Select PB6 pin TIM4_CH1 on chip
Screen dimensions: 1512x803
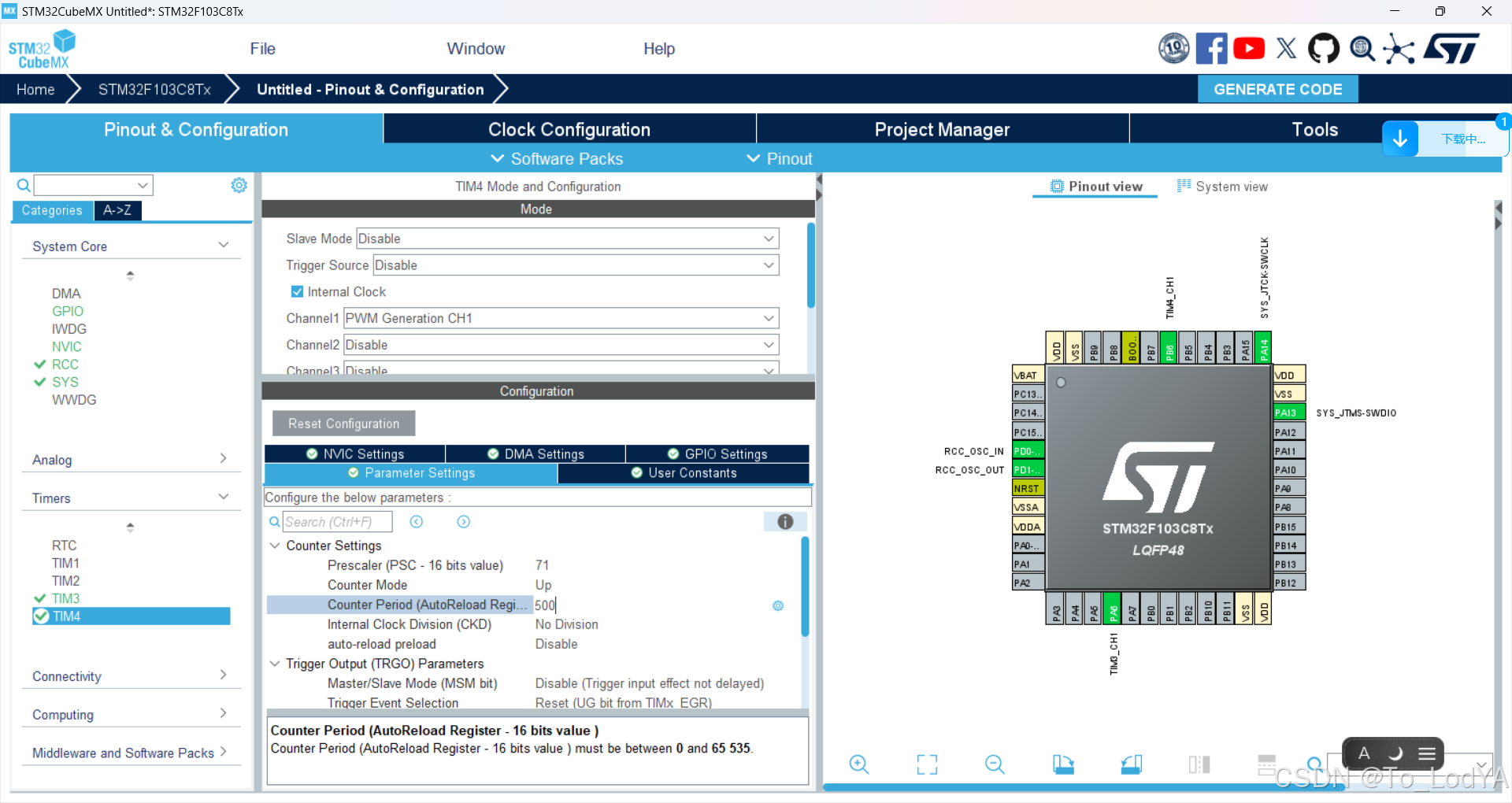(1169, 347)
